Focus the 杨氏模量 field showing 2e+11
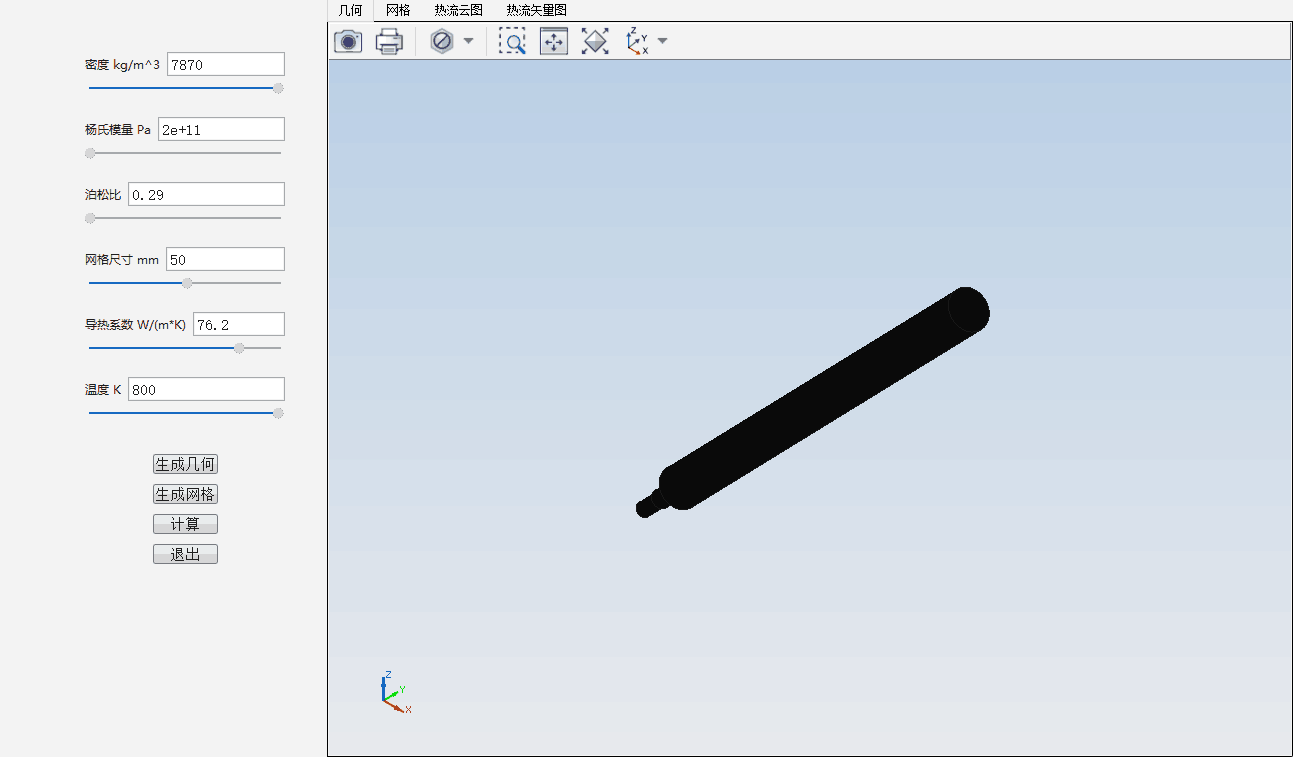1293x757 pixels. pos(221,129)
